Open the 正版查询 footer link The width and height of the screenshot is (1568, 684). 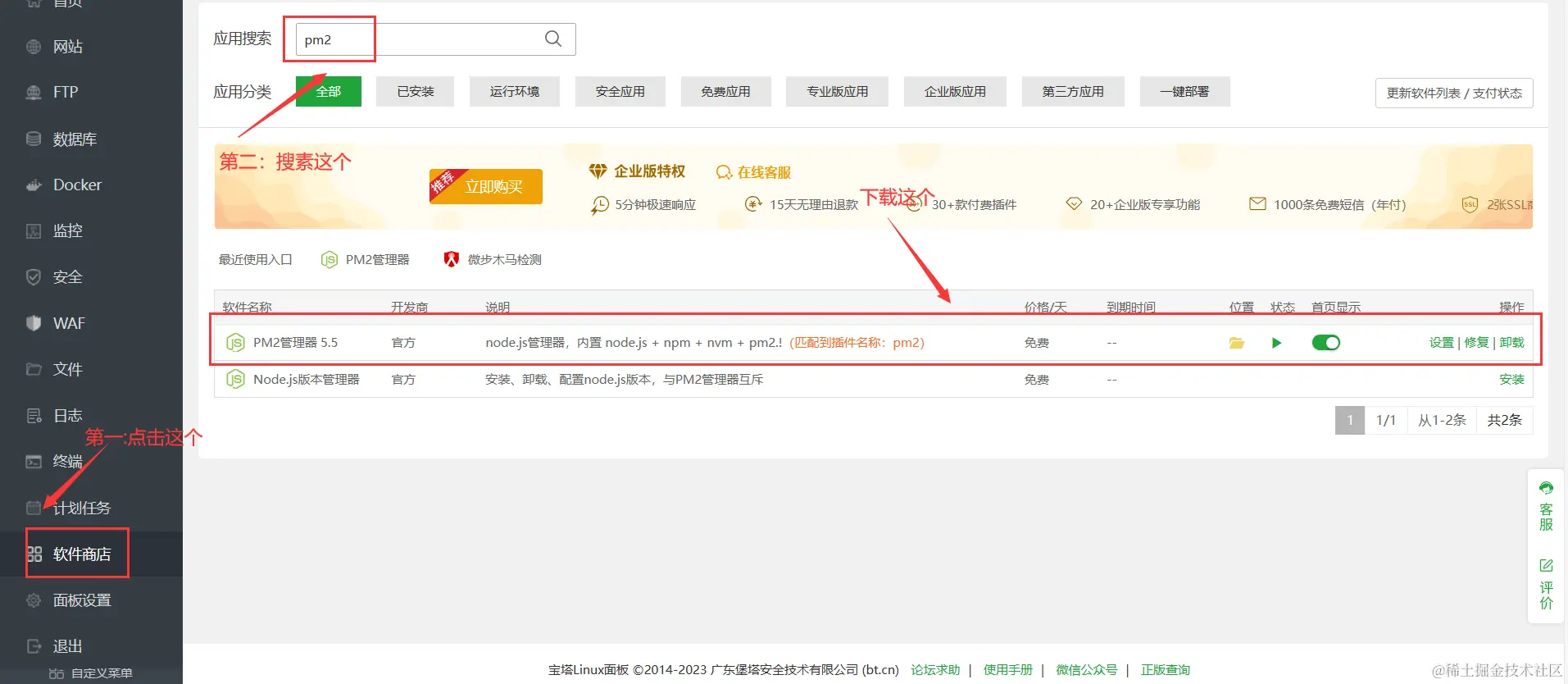click(1166, 670)
